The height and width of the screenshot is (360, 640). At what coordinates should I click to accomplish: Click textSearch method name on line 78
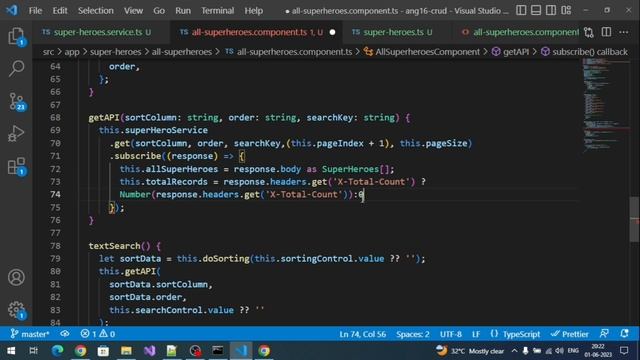point(114,246)
